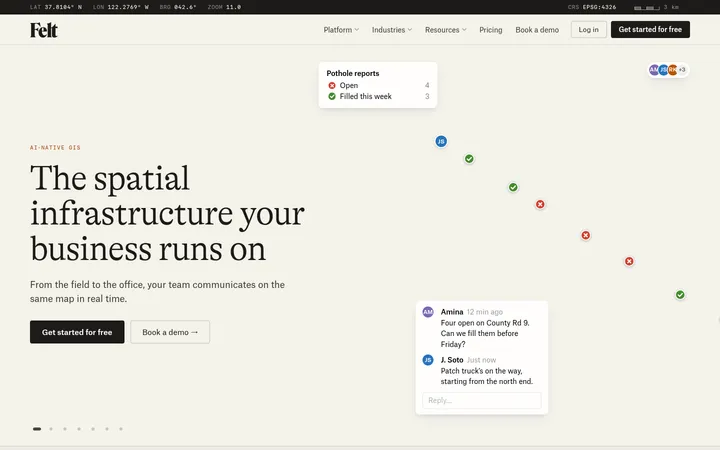Click the map scale bar in top strip
The width and height of the screenshot is (720, 450).
tap(647, 7)
